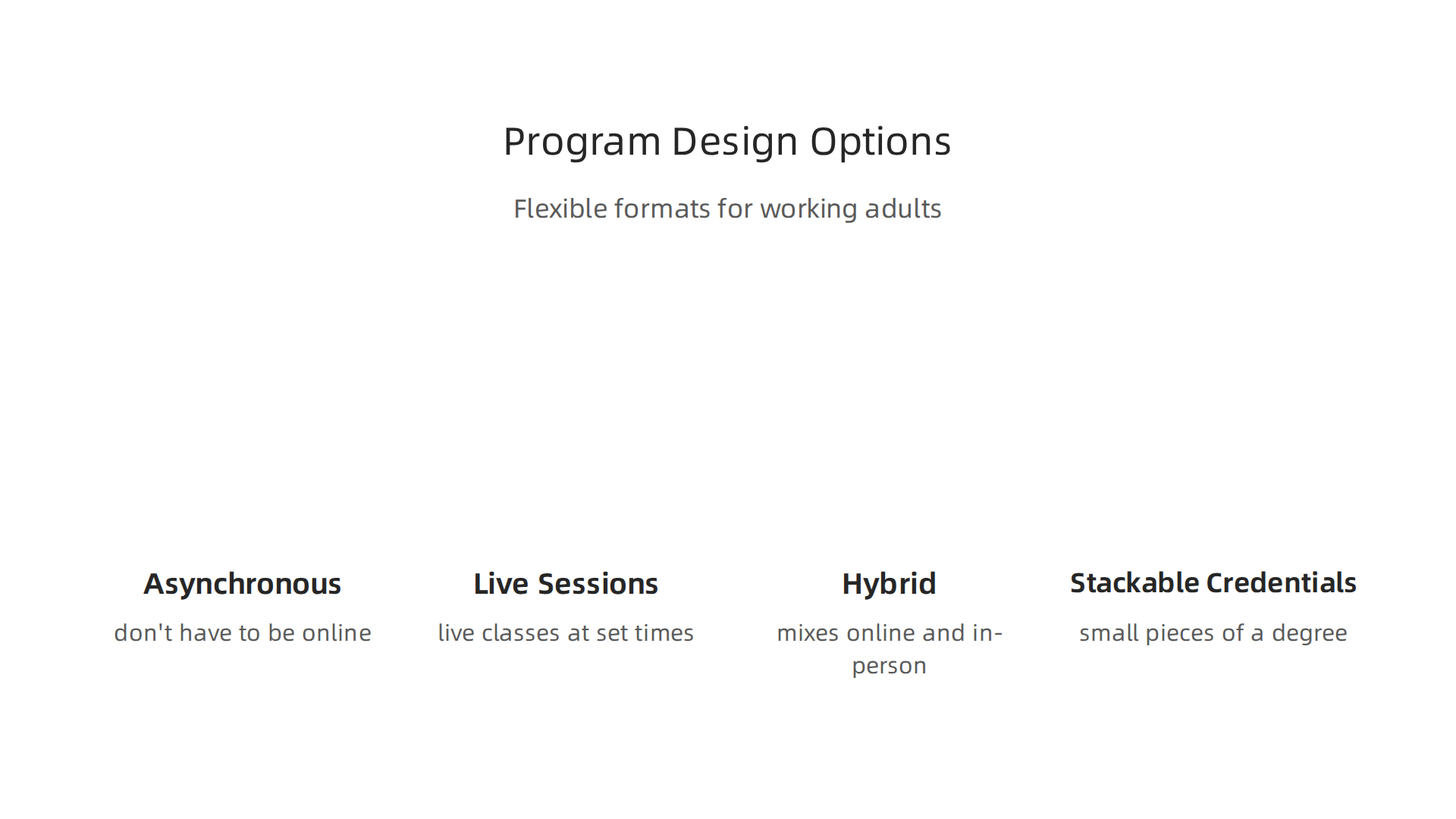The image size is (1456, 819).
Task: Click the word Program in the title
Action: pos(582,142)
